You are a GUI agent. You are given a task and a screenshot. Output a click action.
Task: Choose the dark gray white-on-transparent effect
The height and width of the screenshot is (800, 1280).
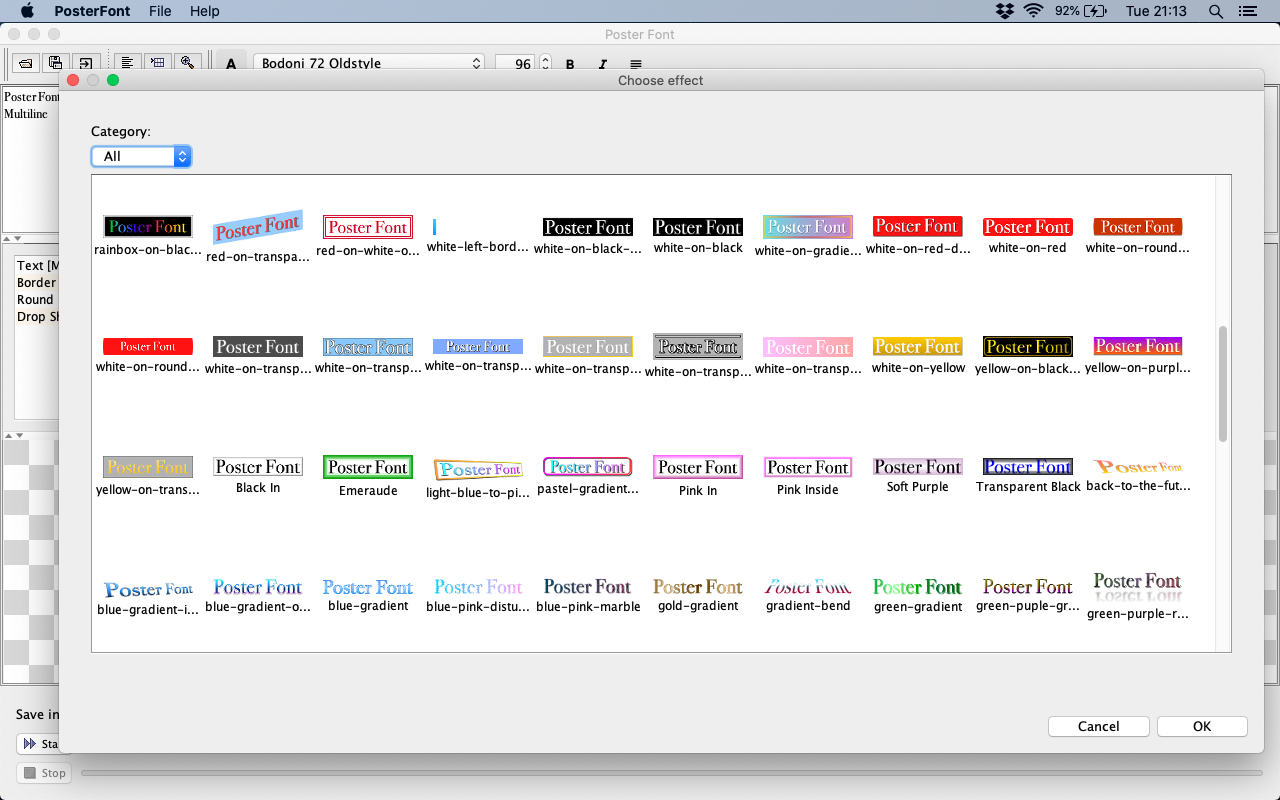[258, 347]
